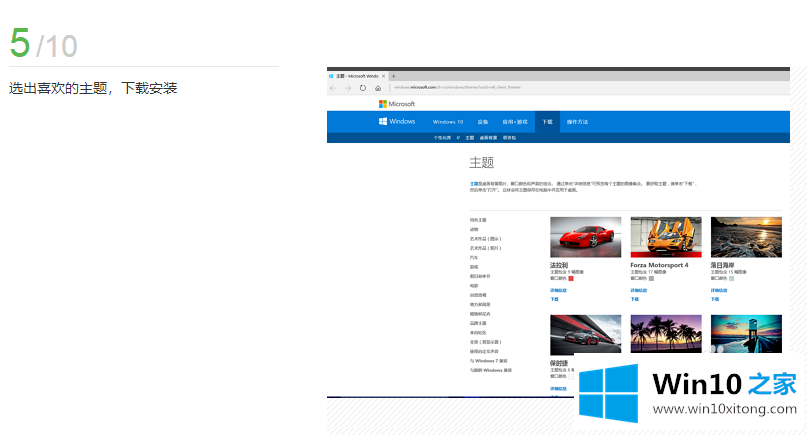
Task: Select the 动物 category in the sidebar
Action: pos(474,229)
